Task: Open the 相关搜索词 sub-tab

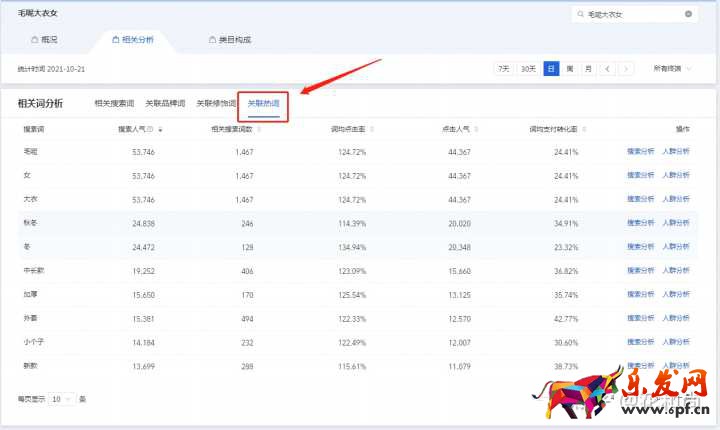Action: [x=114, y=103]
